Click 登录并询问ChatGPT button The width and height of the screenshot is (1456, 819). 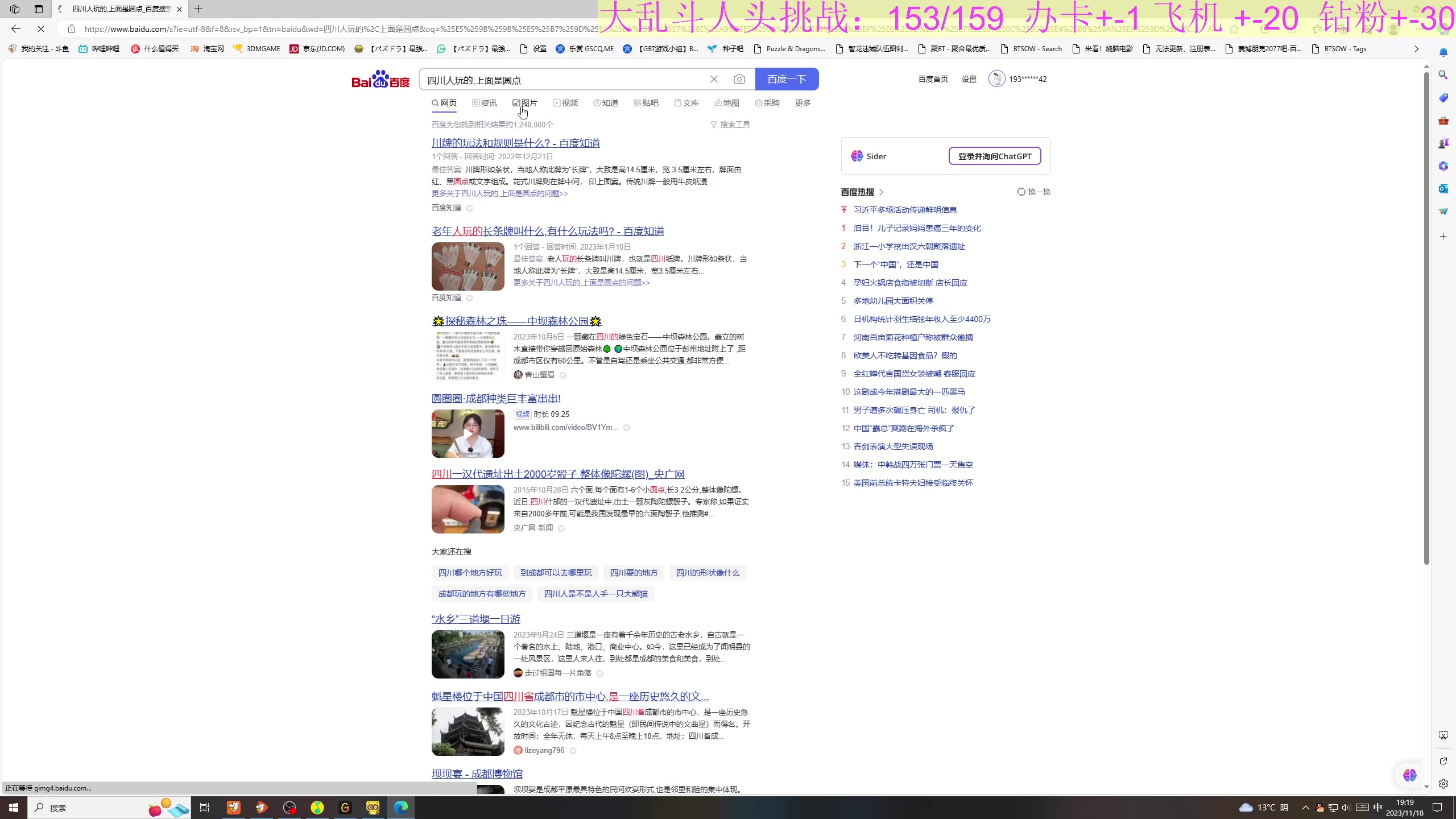point(994,156)
